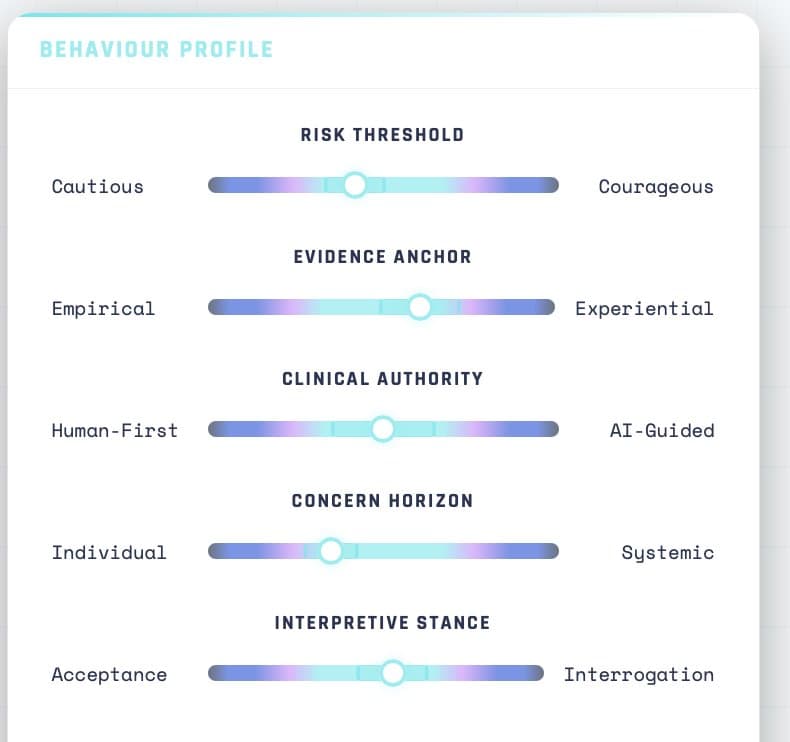The width and height of the screenshot is (790, 742).
Task: Click Interpretive Stance track near Acceptance end
Action: click(x=222, y=673)
